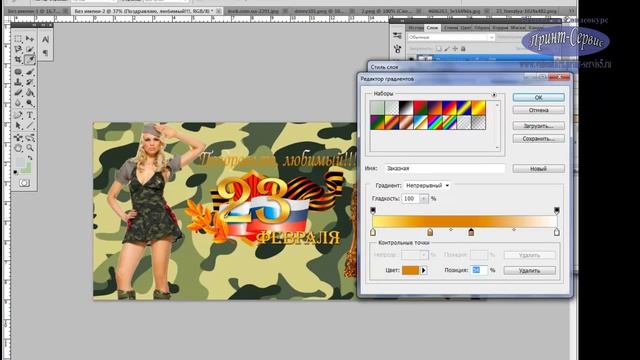The height and width of the screenshot is (360, 640).
Task: Toggle lock transparent pixels in Layers panel
Action: [438, 49]
